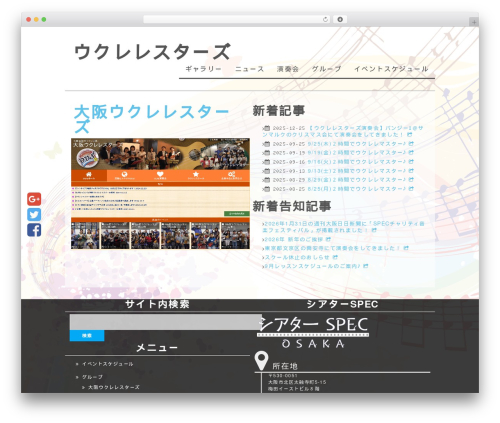This screenshot has height=423, width=500.
Task: Click external-link icon after 9/13(土) article
Action: tap(411, 170)
